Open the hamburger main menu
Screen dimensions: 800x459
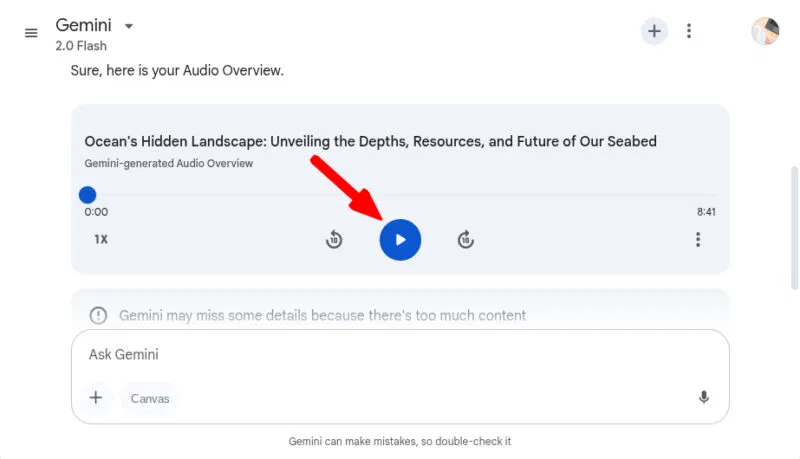(31, 33)
